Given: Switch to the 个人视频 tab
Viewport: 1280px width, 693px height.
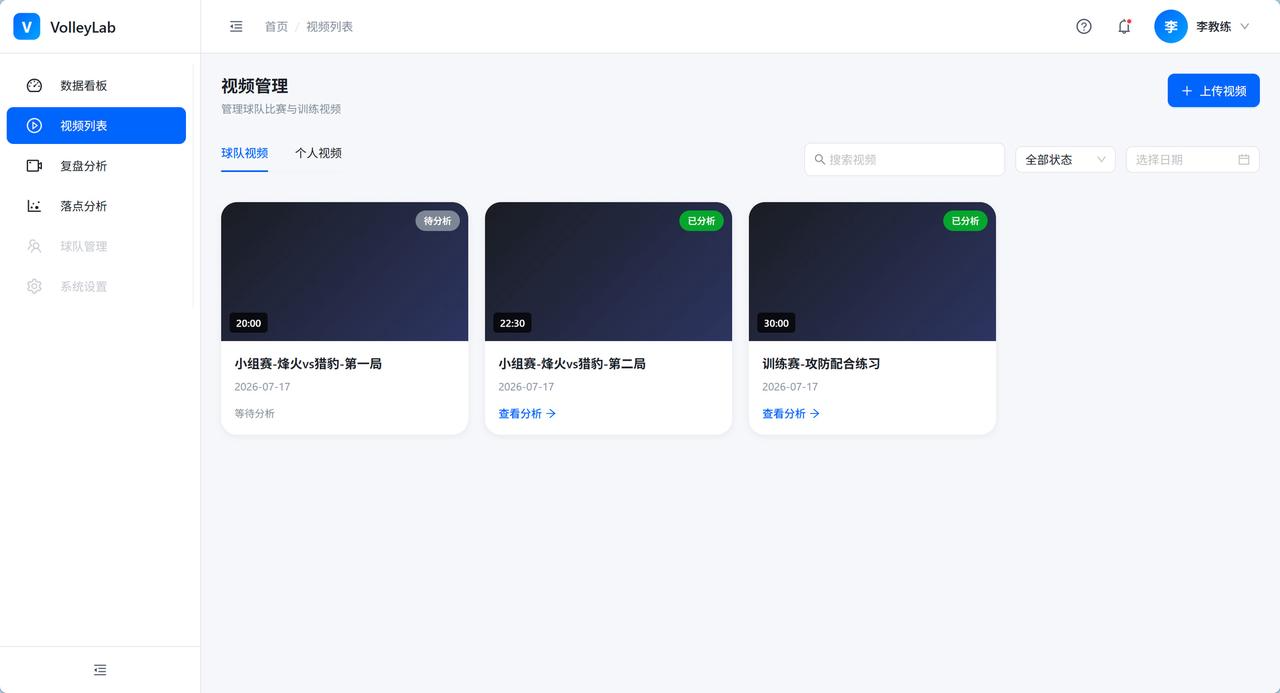Looking at the screenshot, I should (318, 153).
